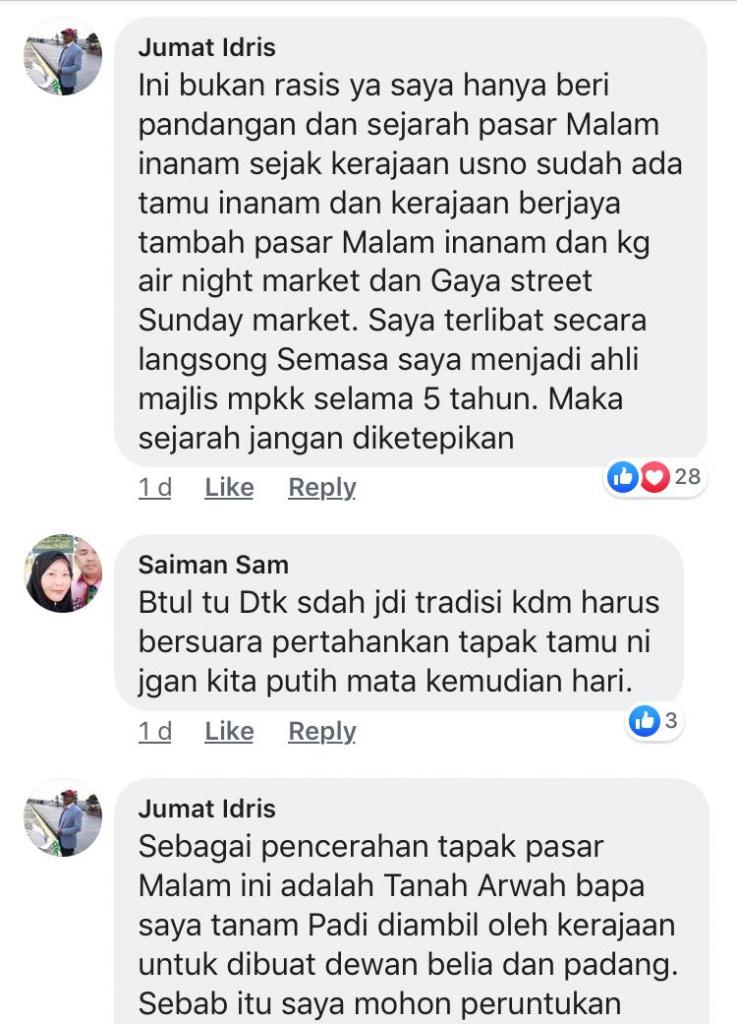Screen dimensions: 737x1024
Task: Like Saiman Sam's comment
Action: coord(229,731)
